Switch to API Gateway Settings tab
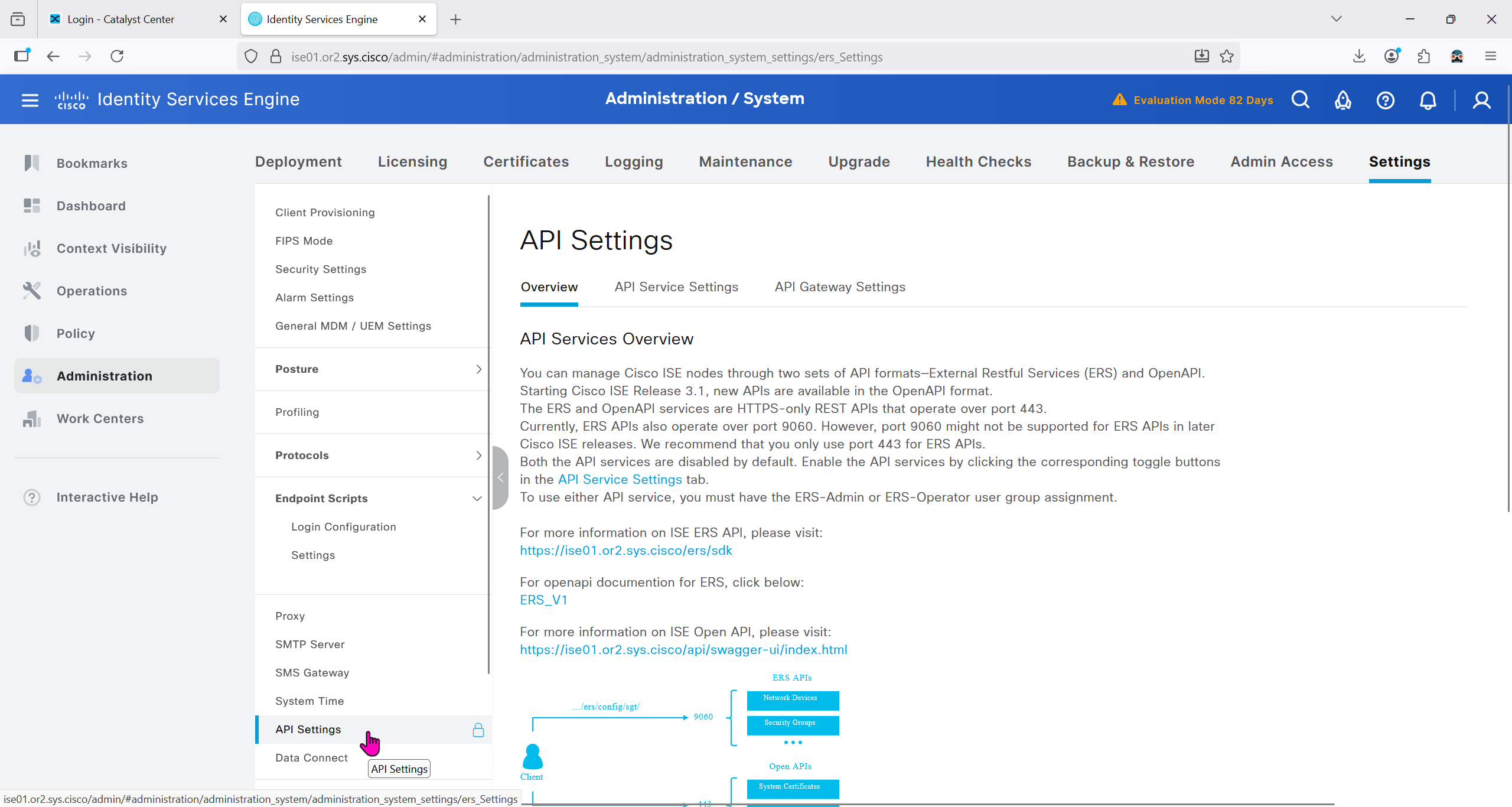 pos(839,287)
